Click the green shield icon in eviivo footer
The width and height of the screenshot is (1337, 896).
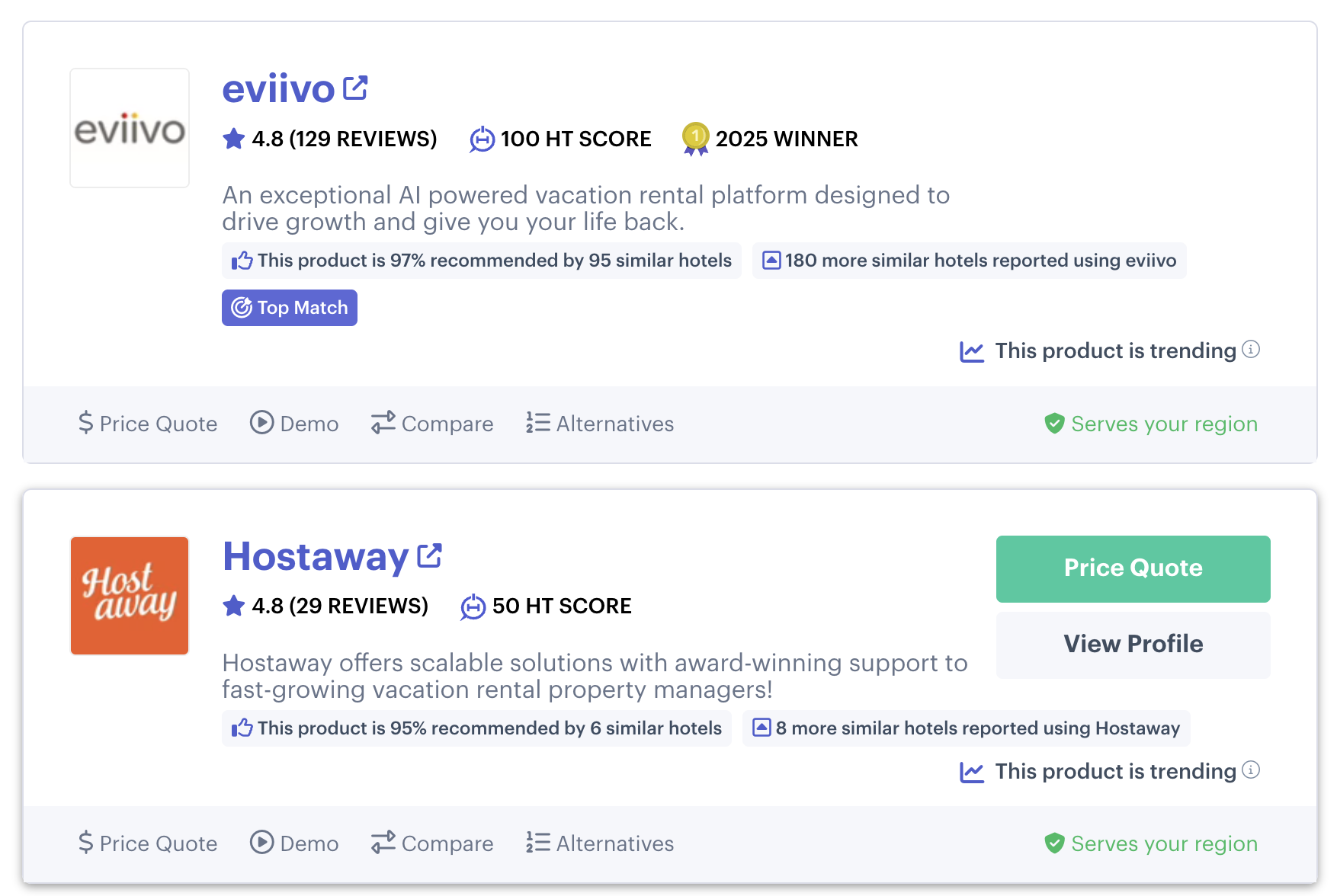click(x=1054, y=424)
